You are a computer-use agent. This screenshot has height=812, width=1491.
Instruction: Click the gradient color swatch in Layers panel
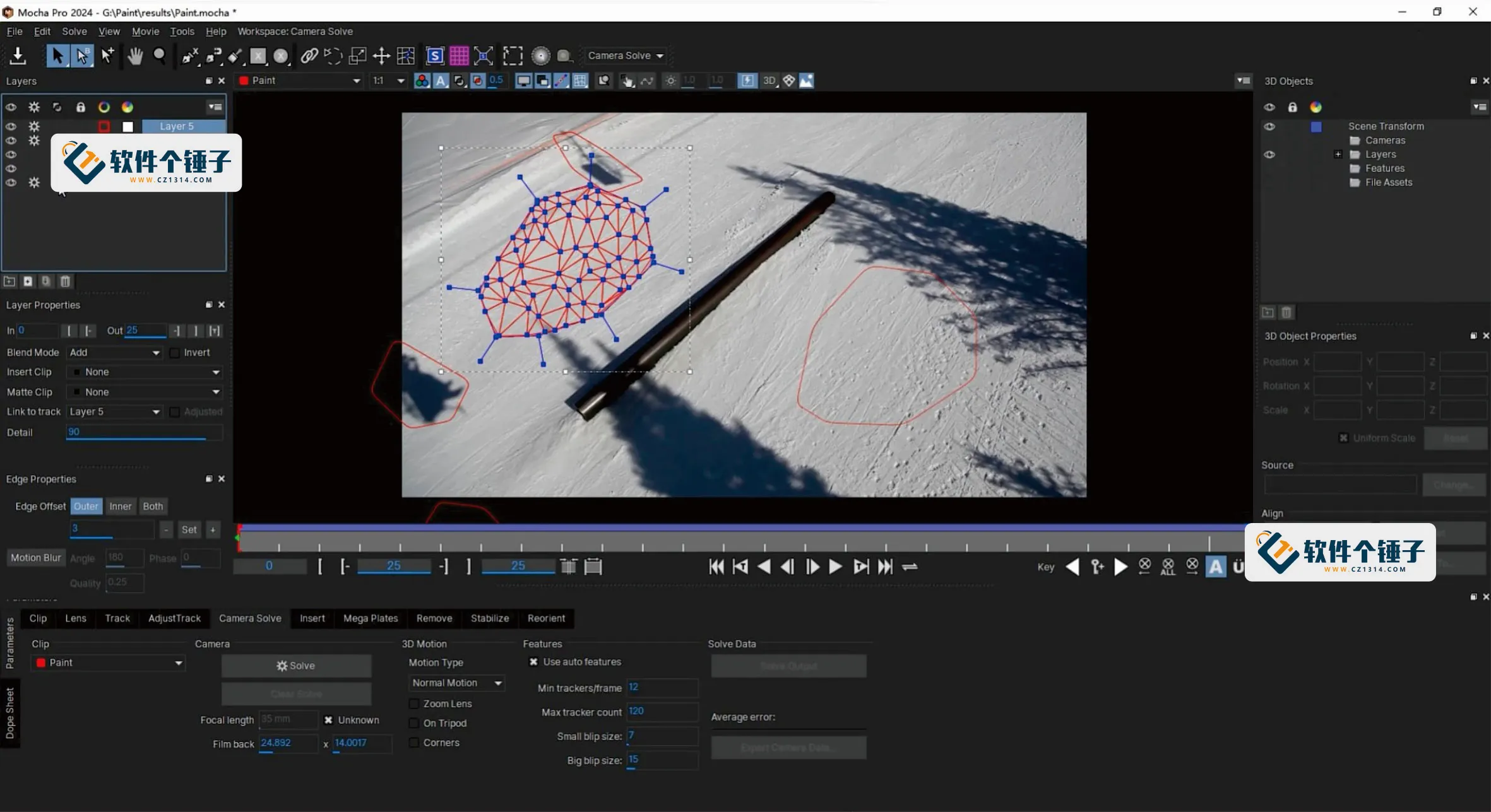click(x=128, y=107)
